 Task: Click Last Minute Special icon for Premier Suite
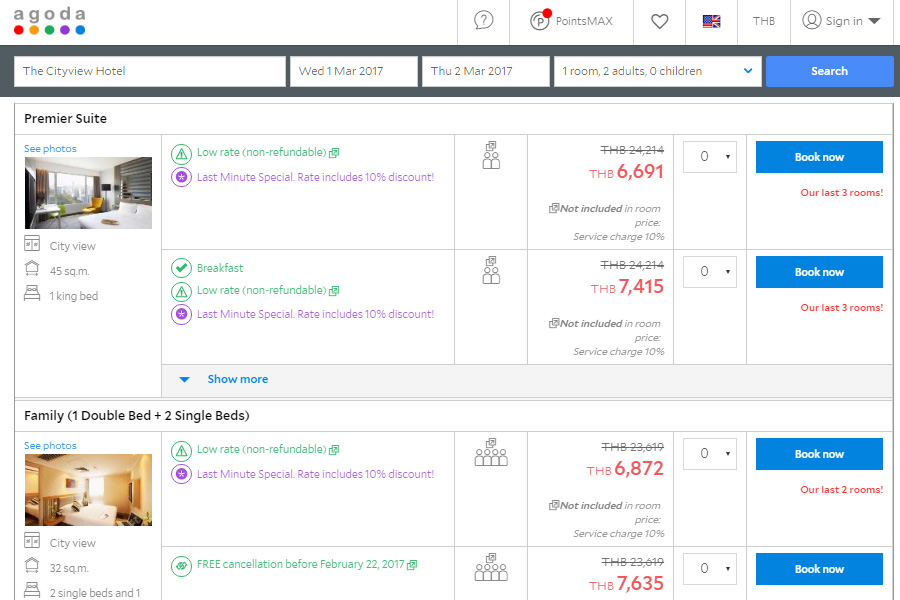(x=181, y=177)
